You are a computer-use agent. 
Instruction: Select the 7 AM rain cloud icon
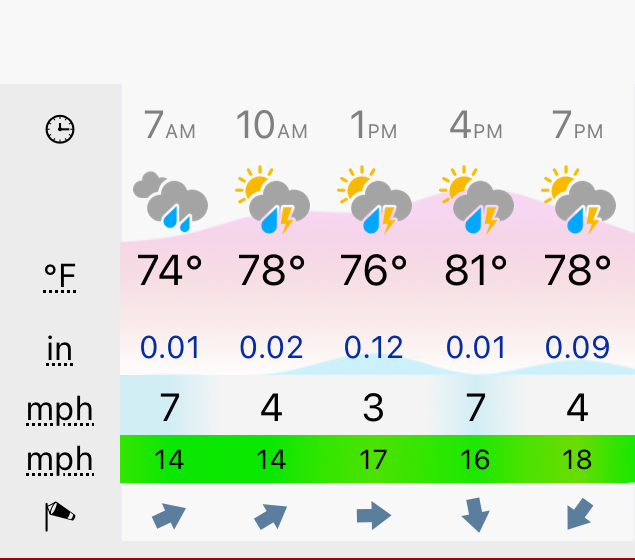pos(170,202)
